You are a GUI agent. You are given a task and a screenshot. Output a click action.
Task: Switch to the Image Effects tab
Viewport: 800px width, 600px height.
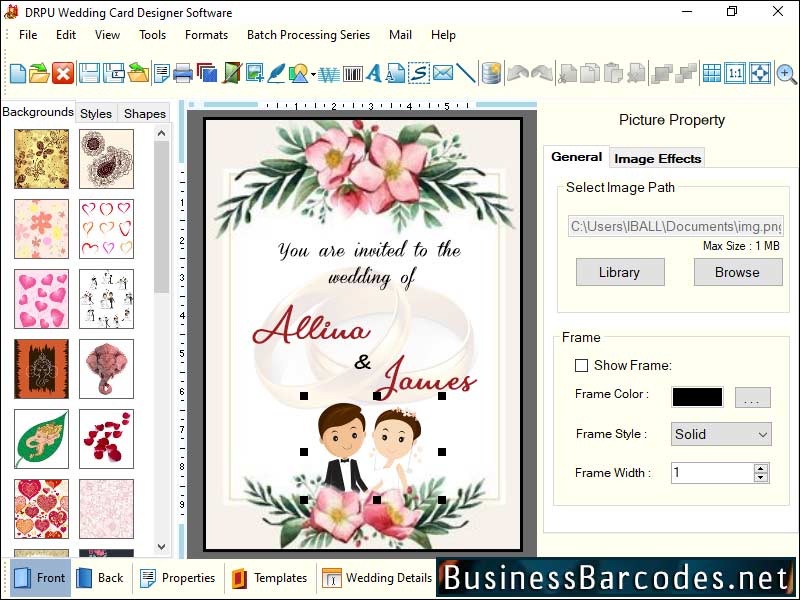click(x=657, y=157)
